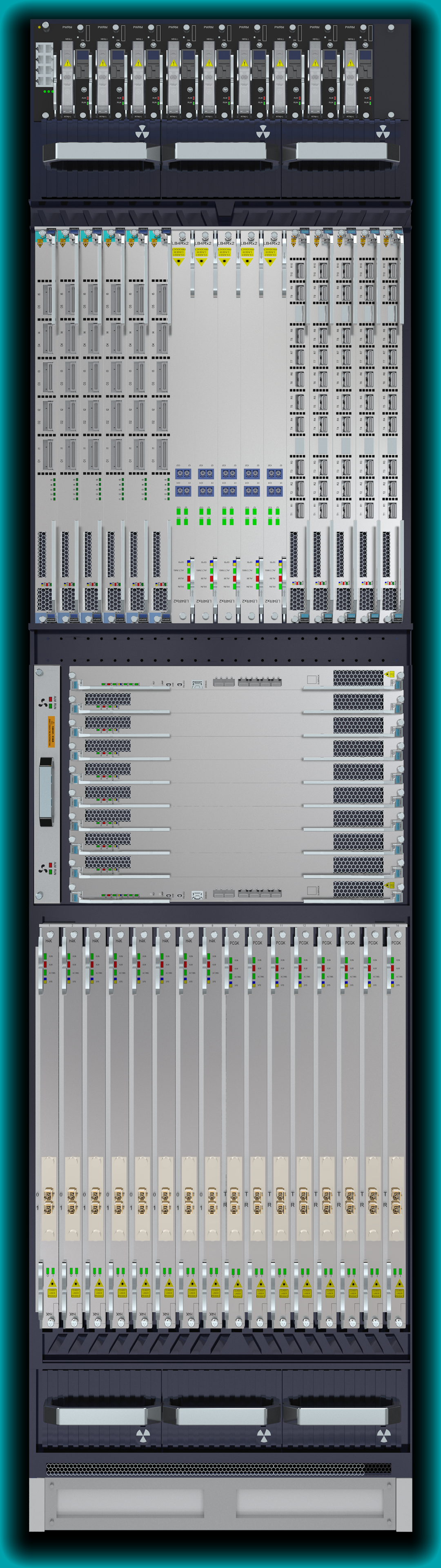
Task: Click the yellow status LED at power shelf corner
Action: (40, 27)
